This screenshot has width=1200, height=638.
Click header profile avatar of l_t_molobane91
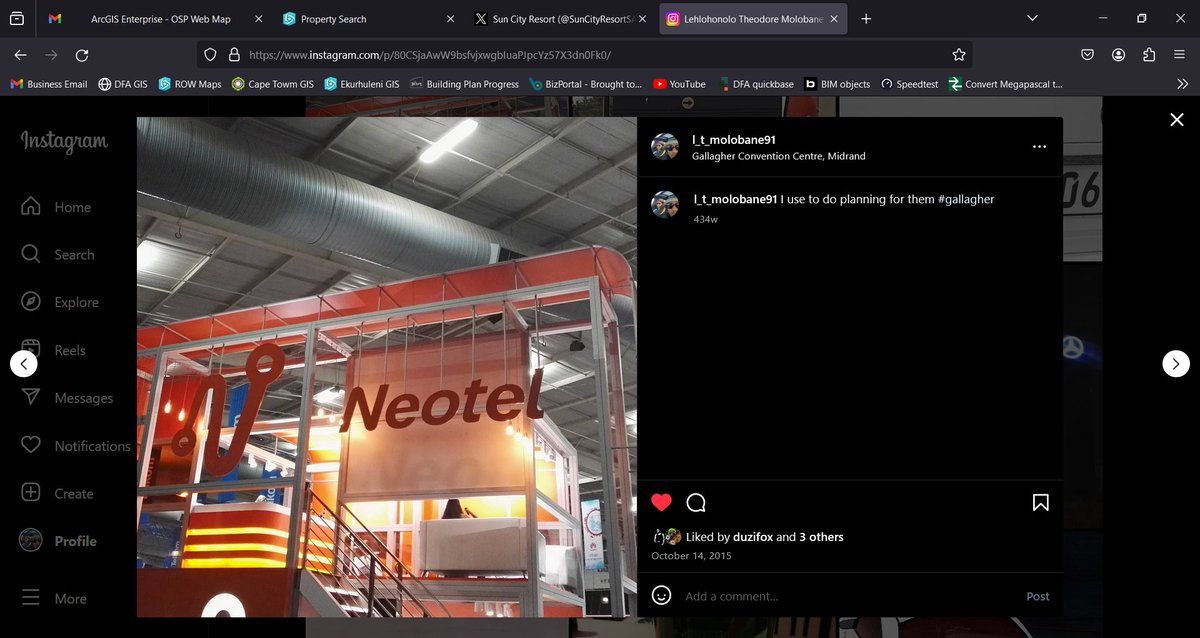pos(665,147)
